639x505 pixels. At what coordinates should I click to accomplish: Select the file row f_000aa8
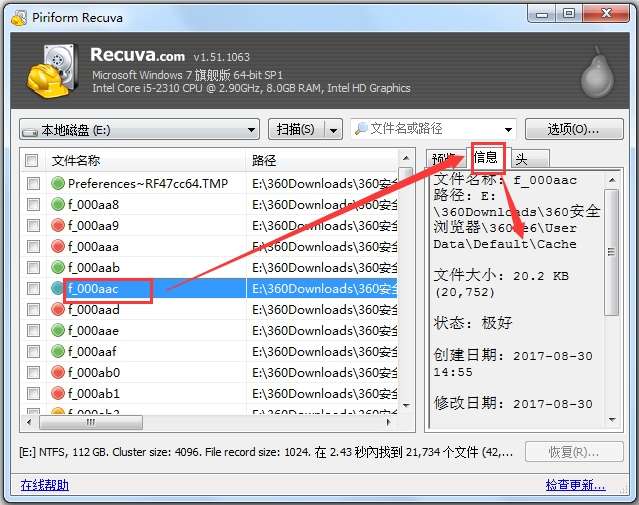coord(209,204)
